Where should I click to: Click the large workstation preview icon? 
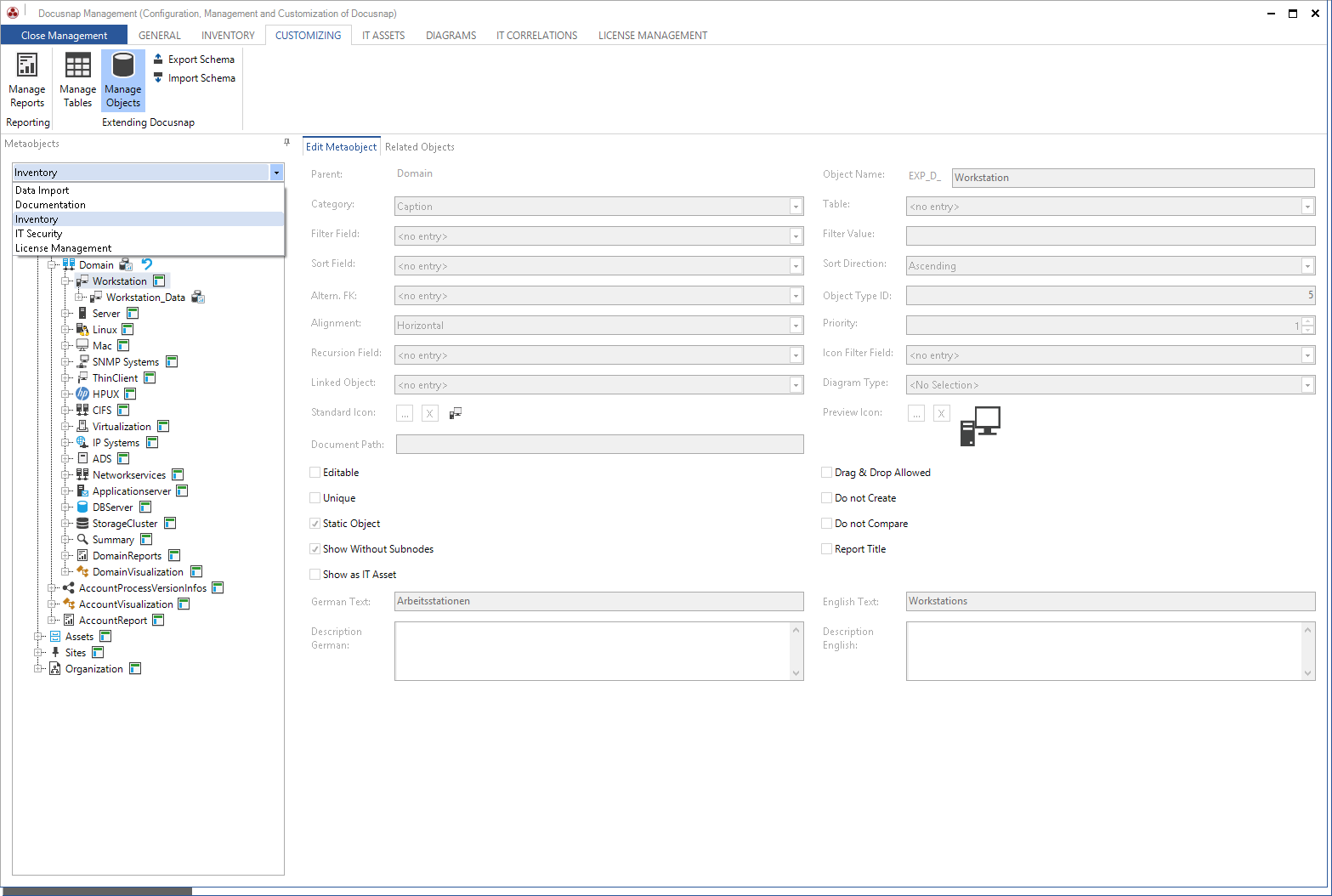[x=980, y=426]
